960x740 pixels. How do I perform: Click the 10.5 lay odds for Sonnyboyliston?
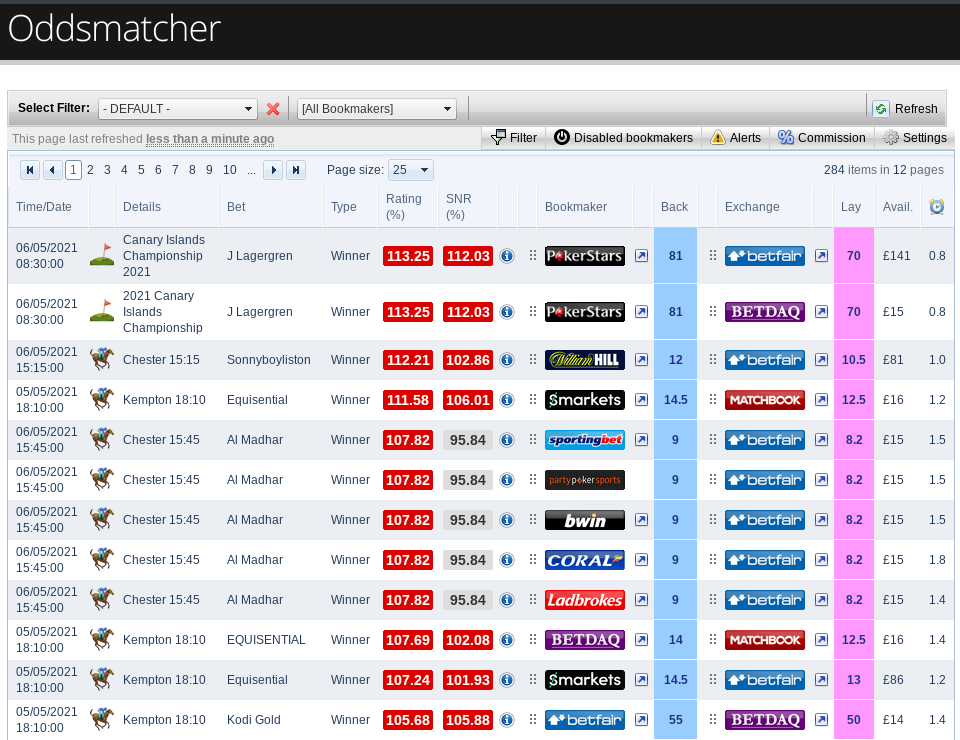[853, 360]
